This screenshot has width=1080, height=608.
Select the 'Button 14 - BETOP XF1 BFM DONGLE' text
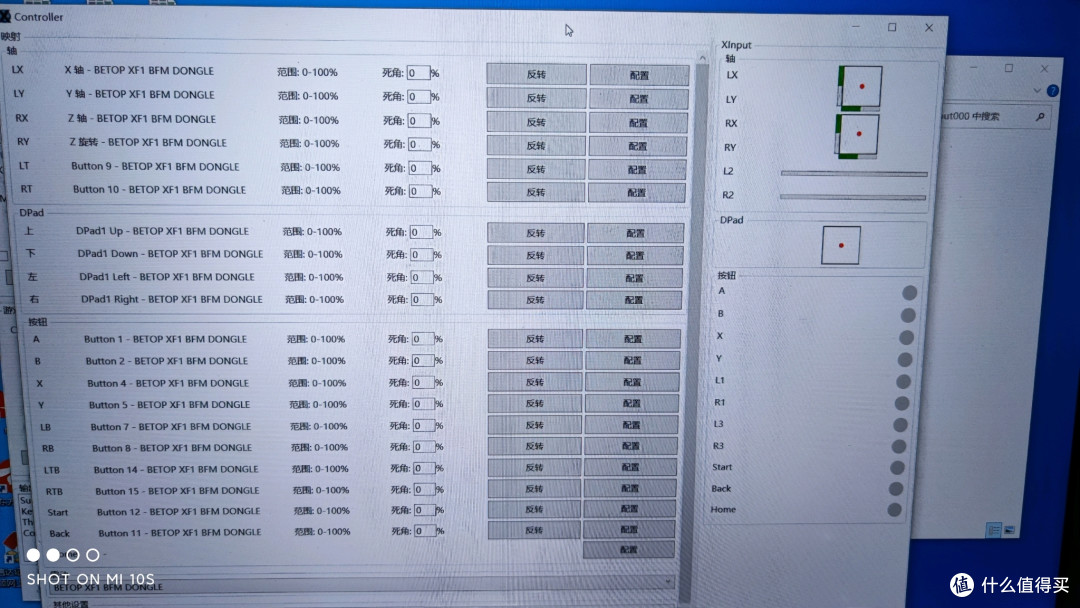(176, 469)
